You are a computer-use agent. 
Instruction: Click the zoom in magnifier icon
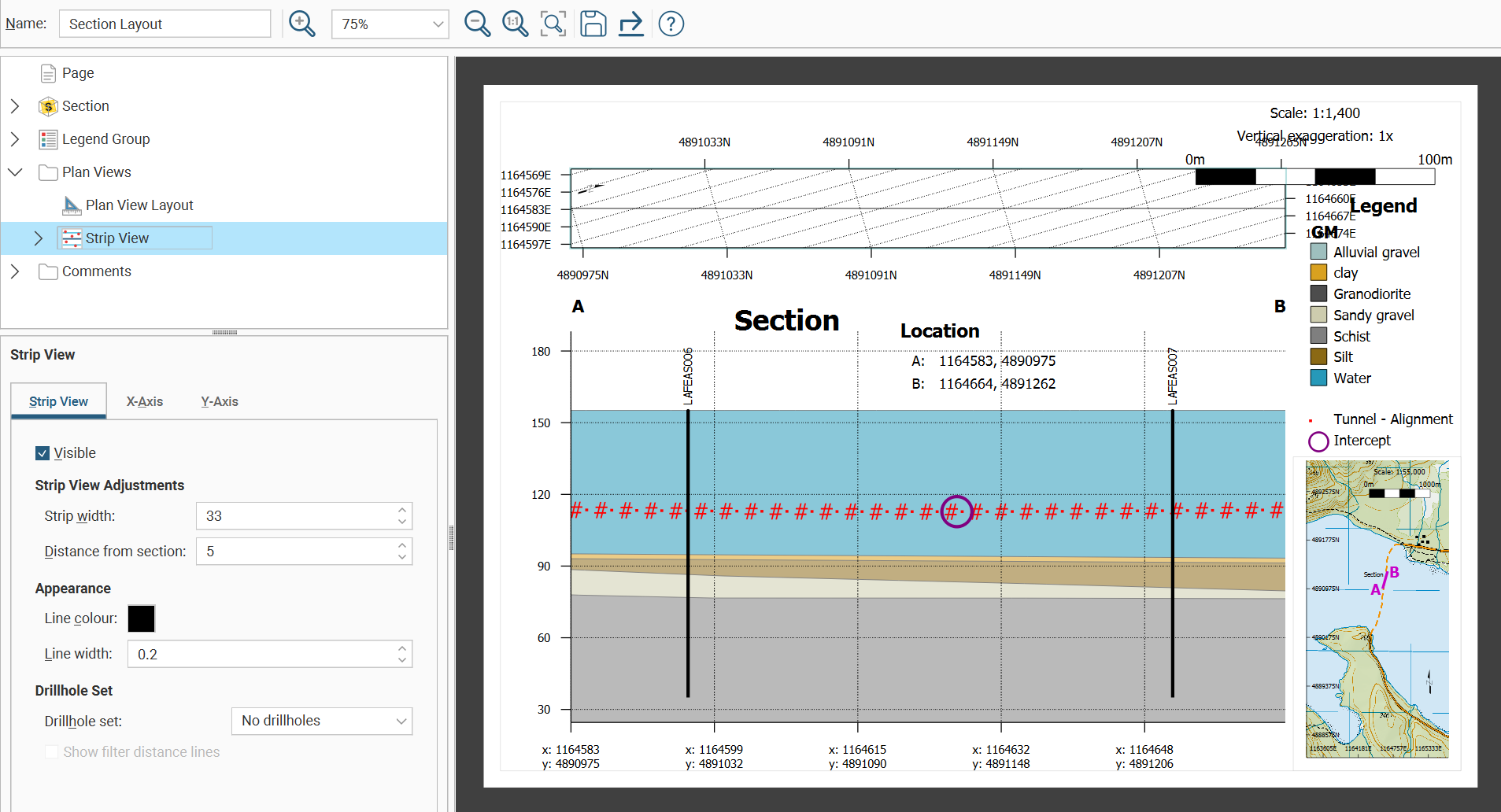click(x=302, y=24)
